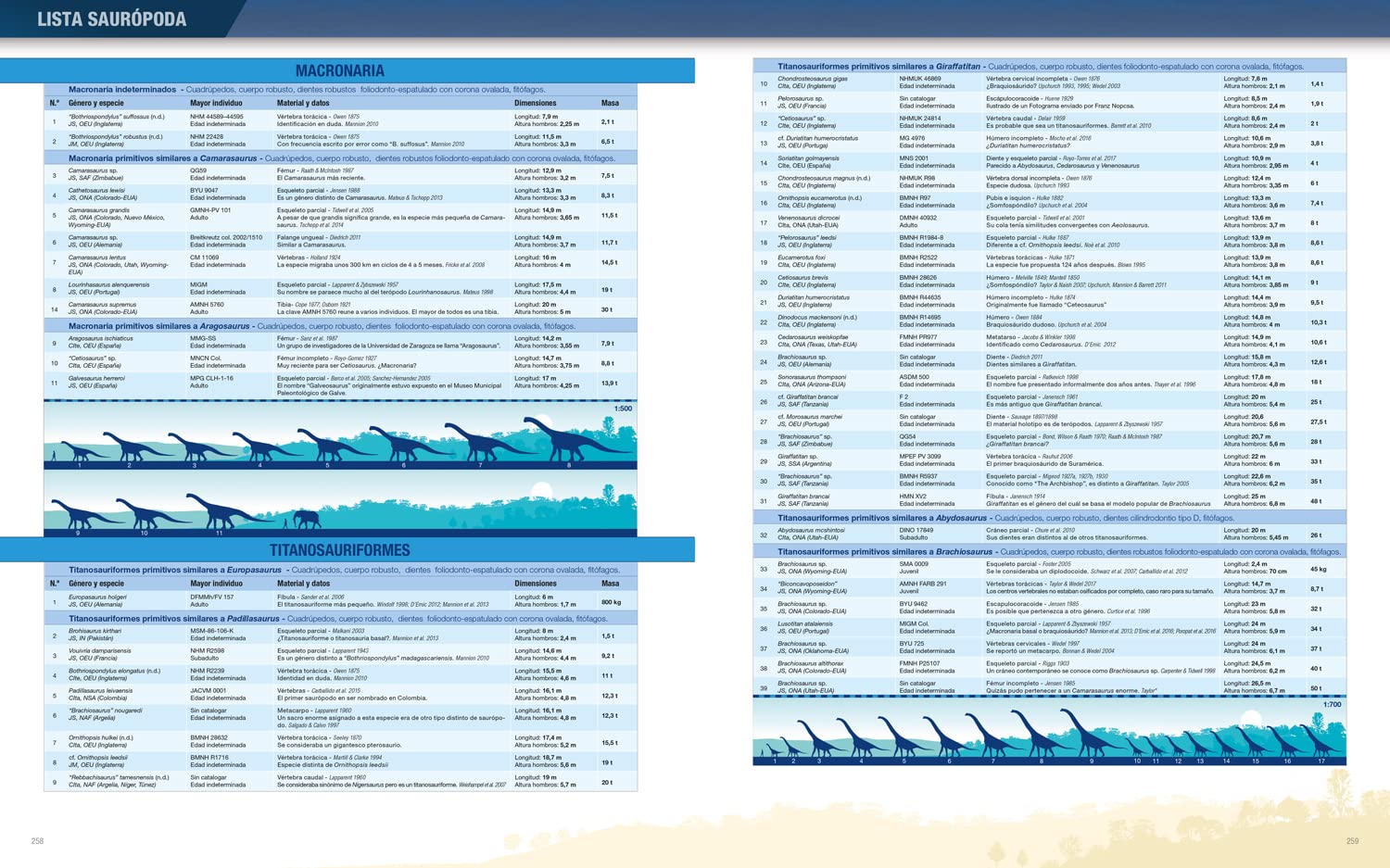Click the '1:700' scale label
Image resolution: width=1390 pixels, height=868 pixels.
(x=1332, y=705)
